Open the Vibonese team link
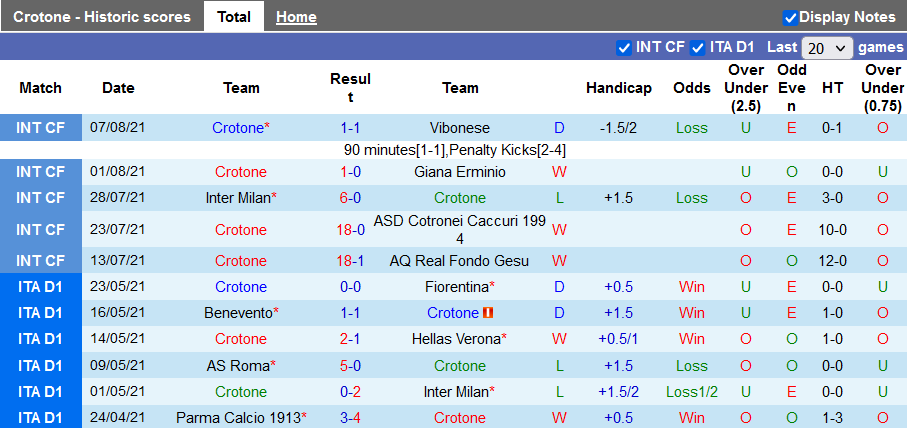The height and width of the screenshot is (428, 907). [460, 128]
